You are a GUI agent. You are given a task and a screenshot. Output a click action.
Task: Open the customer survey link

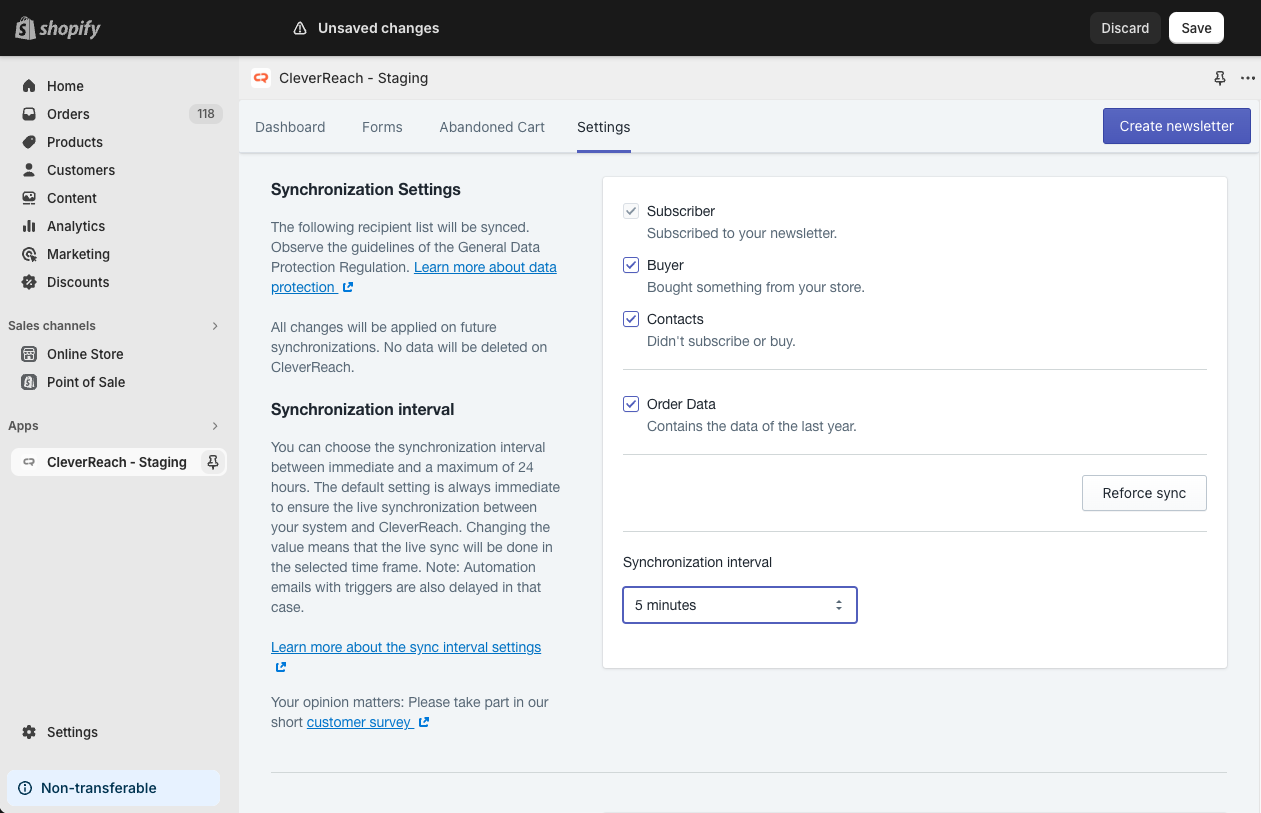359,722
